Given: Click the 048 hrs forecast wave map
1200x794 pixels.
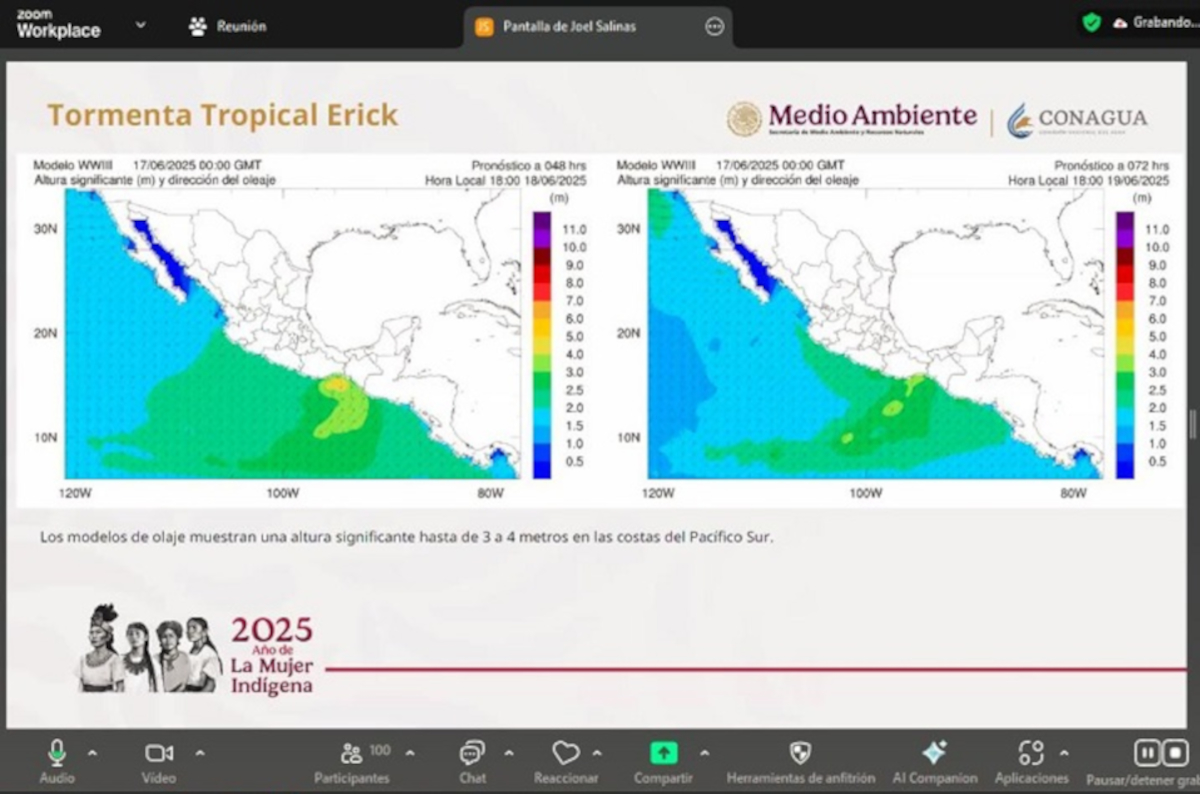Looking at the screenshot, I should click(293, 333).
